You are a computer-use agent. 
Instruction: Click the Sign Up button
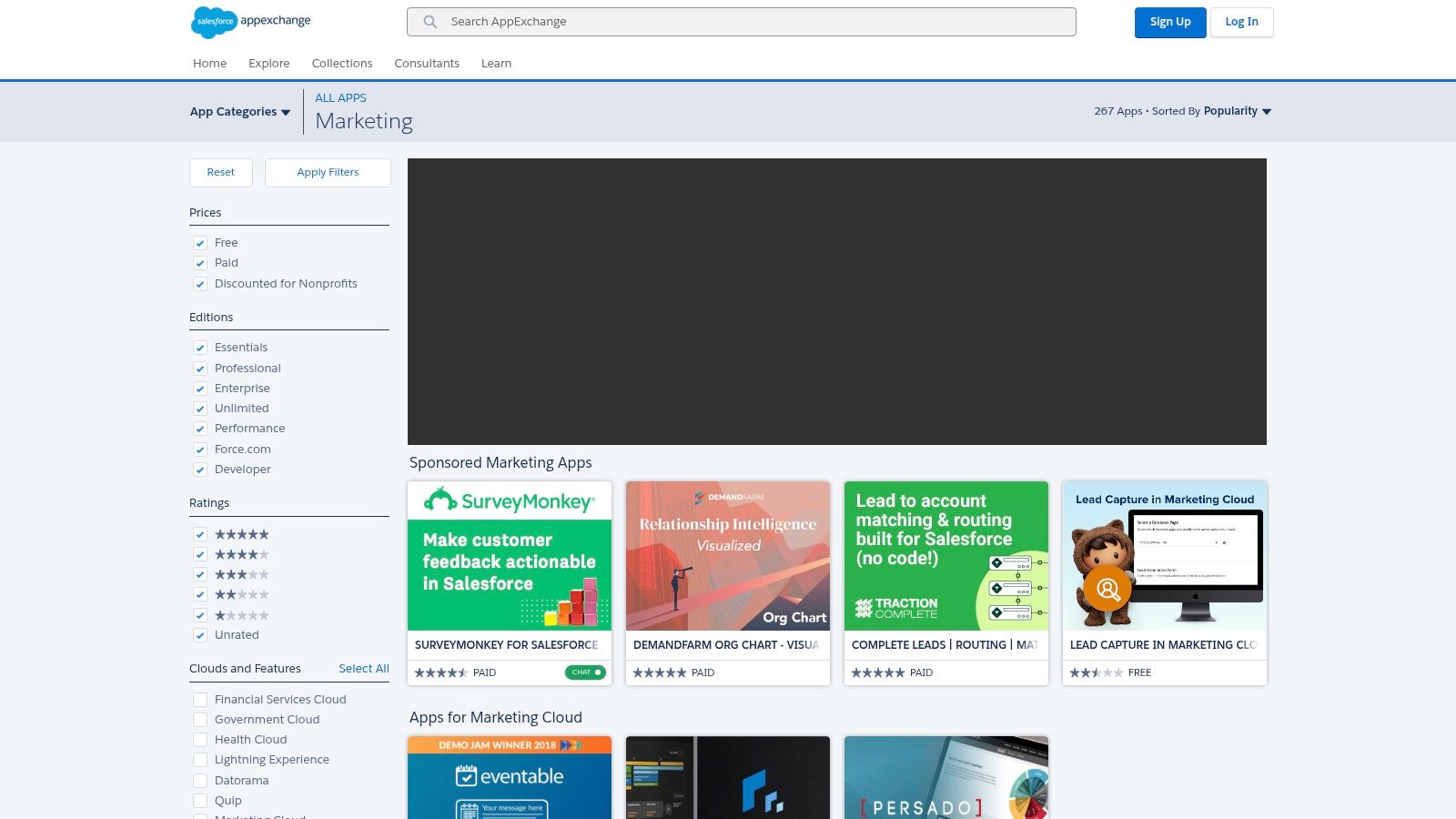point(1170,23)
